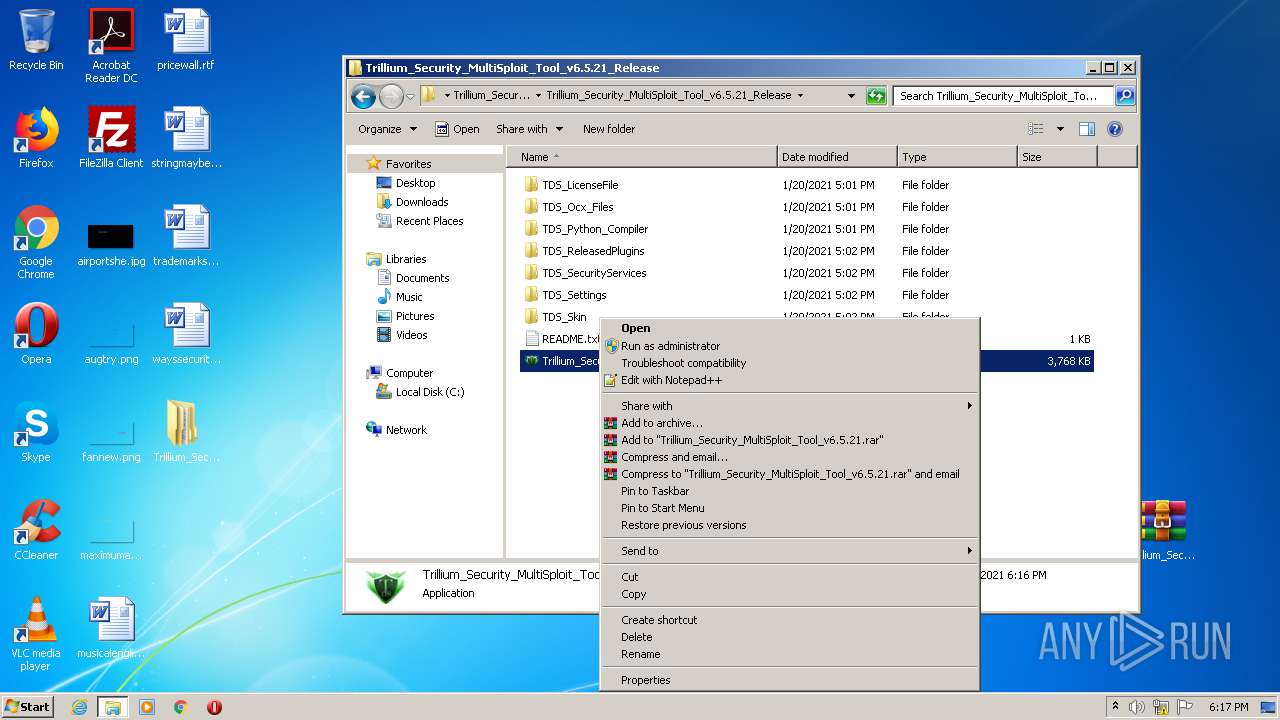This screenshot has width=1280, height=720.
Task: Open the Start menu
Action: point(28,707)
